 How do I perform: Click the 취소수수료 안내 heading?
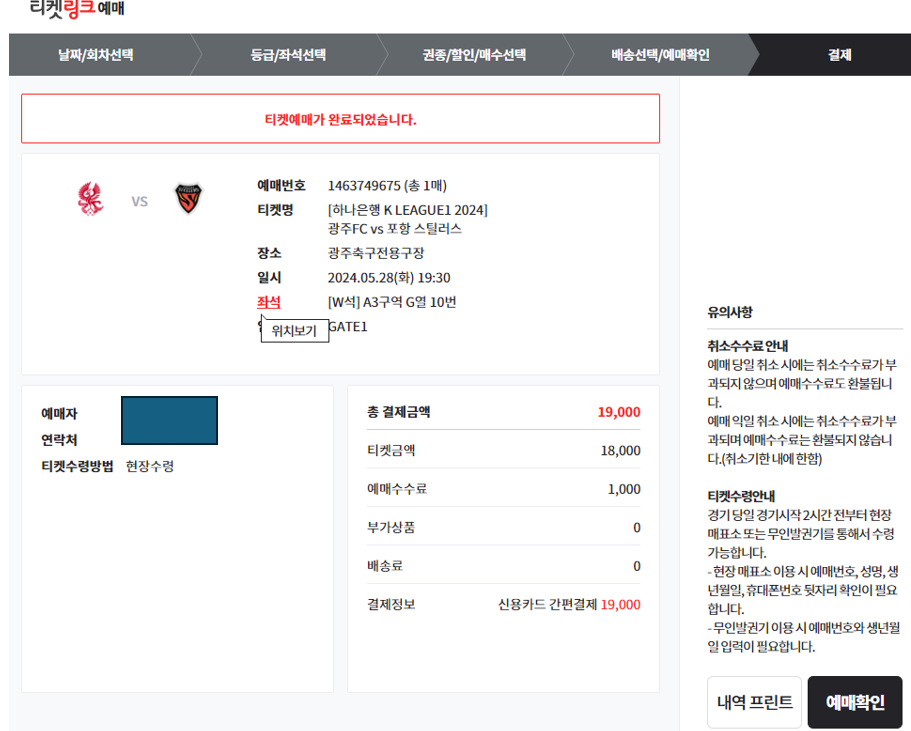(748, 346)
